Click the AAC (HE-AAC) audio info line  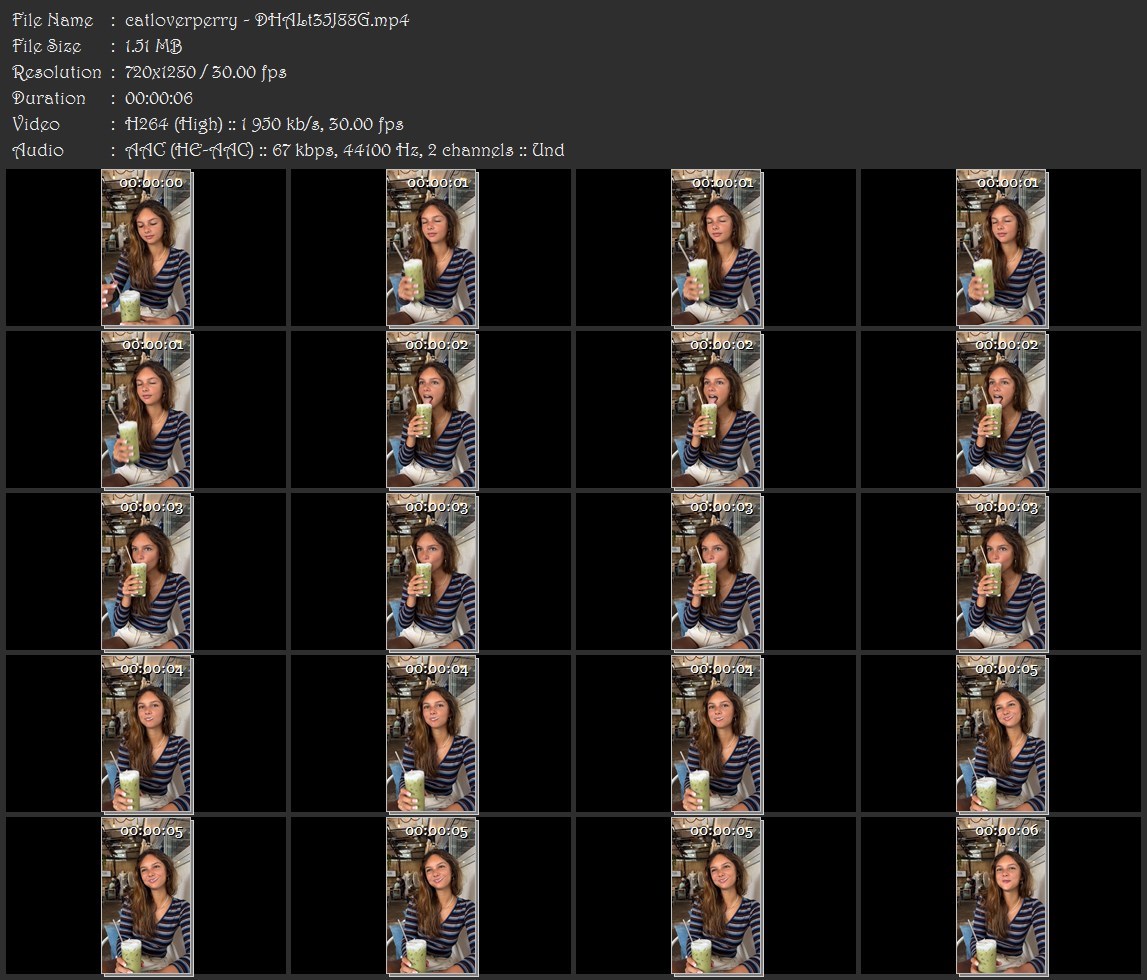(x=345, y=151)
